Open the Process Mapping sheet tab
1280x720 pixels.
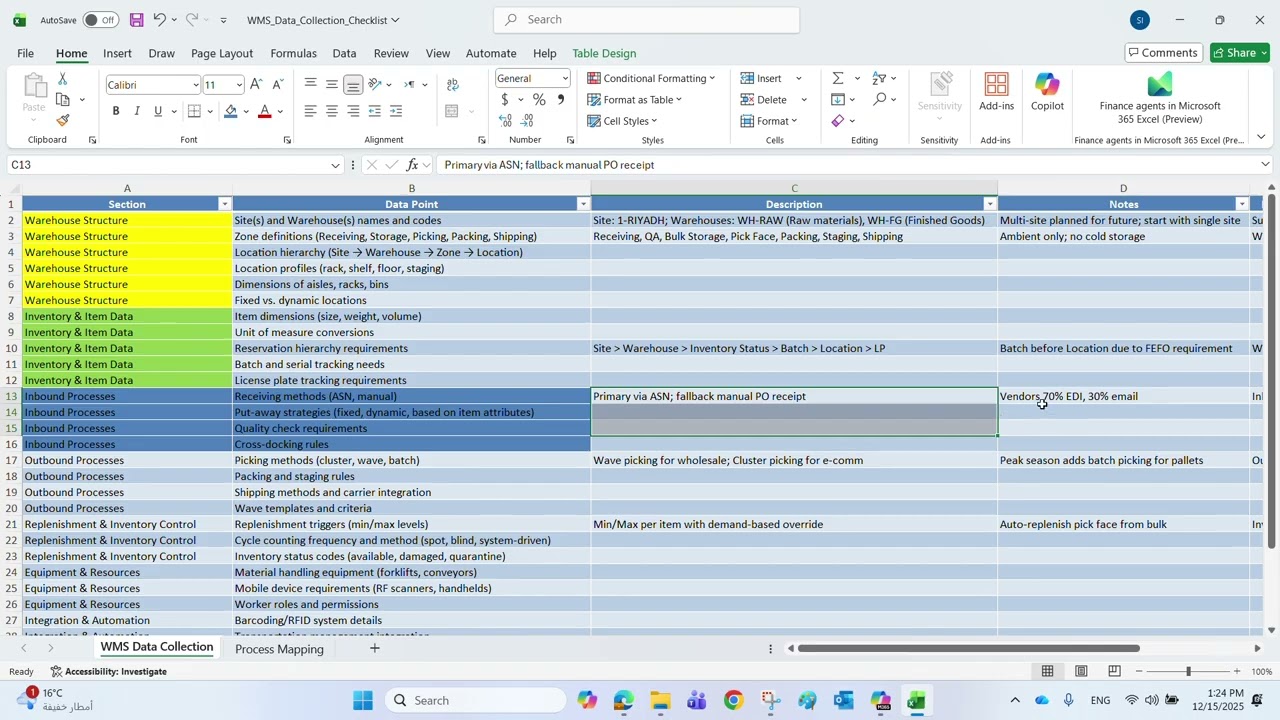tap(279, 649)
